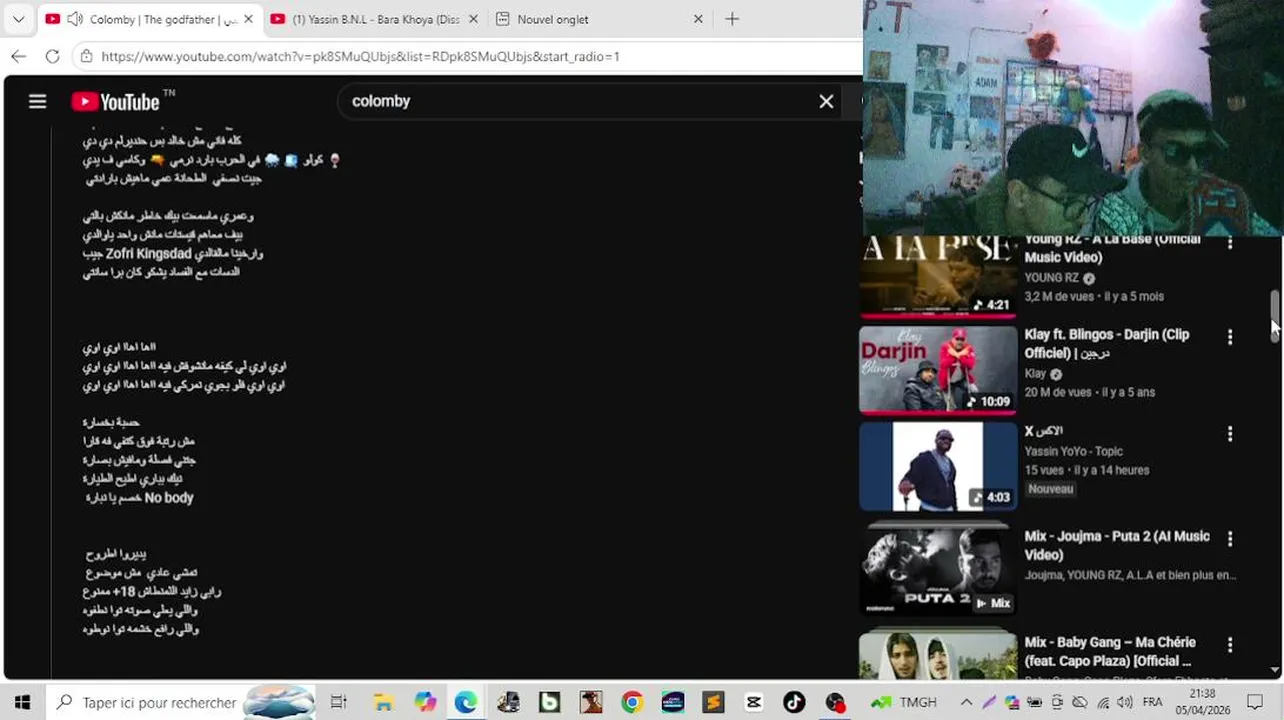Close the 'Colomby | The godfather' tab
The image size is (1284, 720).
tap(248, 19)
